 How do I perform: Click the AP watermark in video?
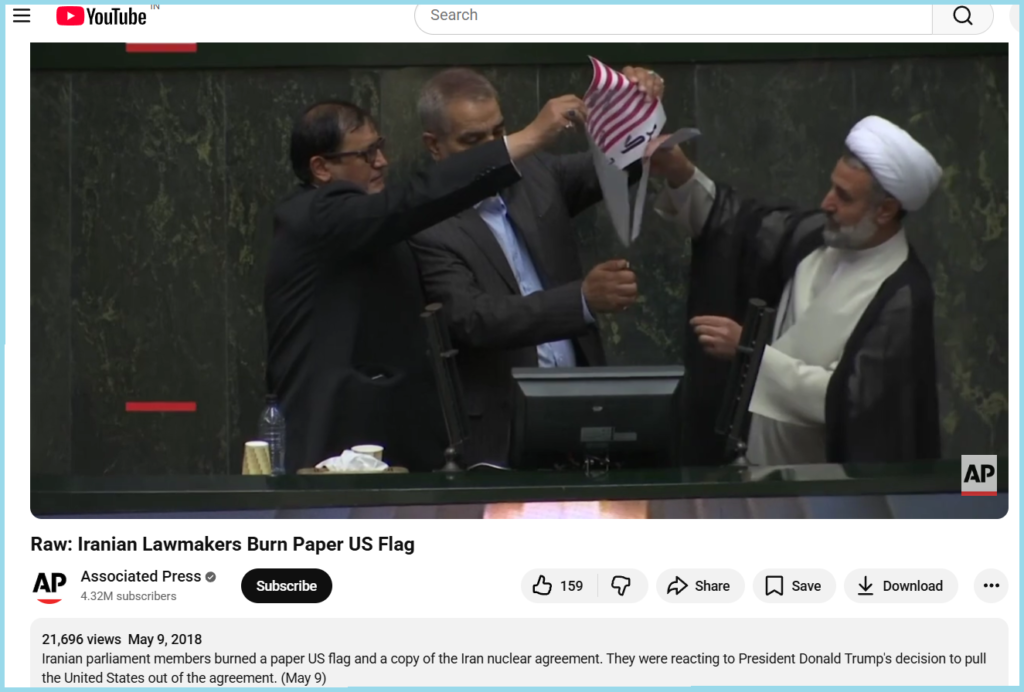point(979,475)
